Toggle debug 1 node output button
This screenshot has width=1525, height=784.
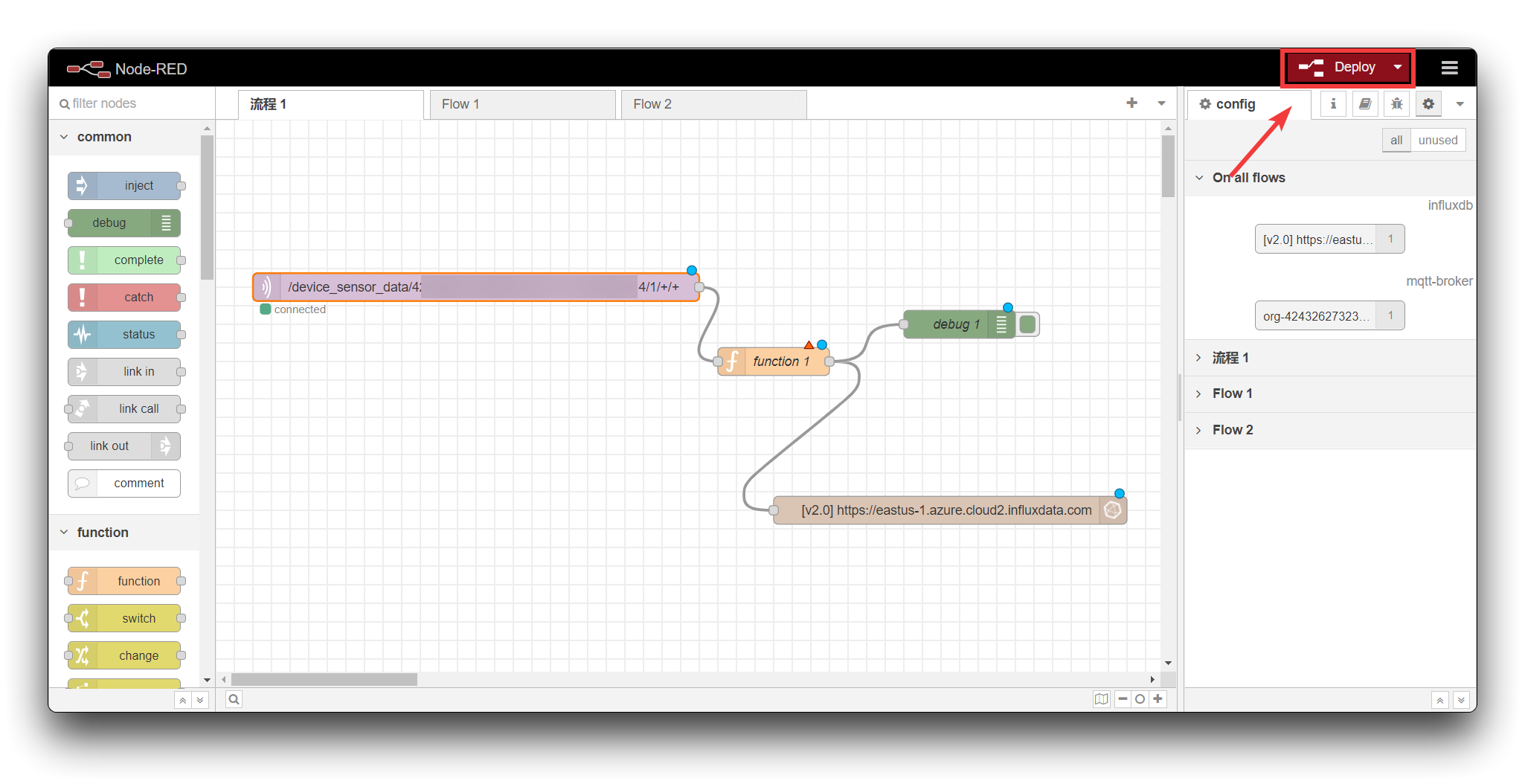(x=1028, y=324)
